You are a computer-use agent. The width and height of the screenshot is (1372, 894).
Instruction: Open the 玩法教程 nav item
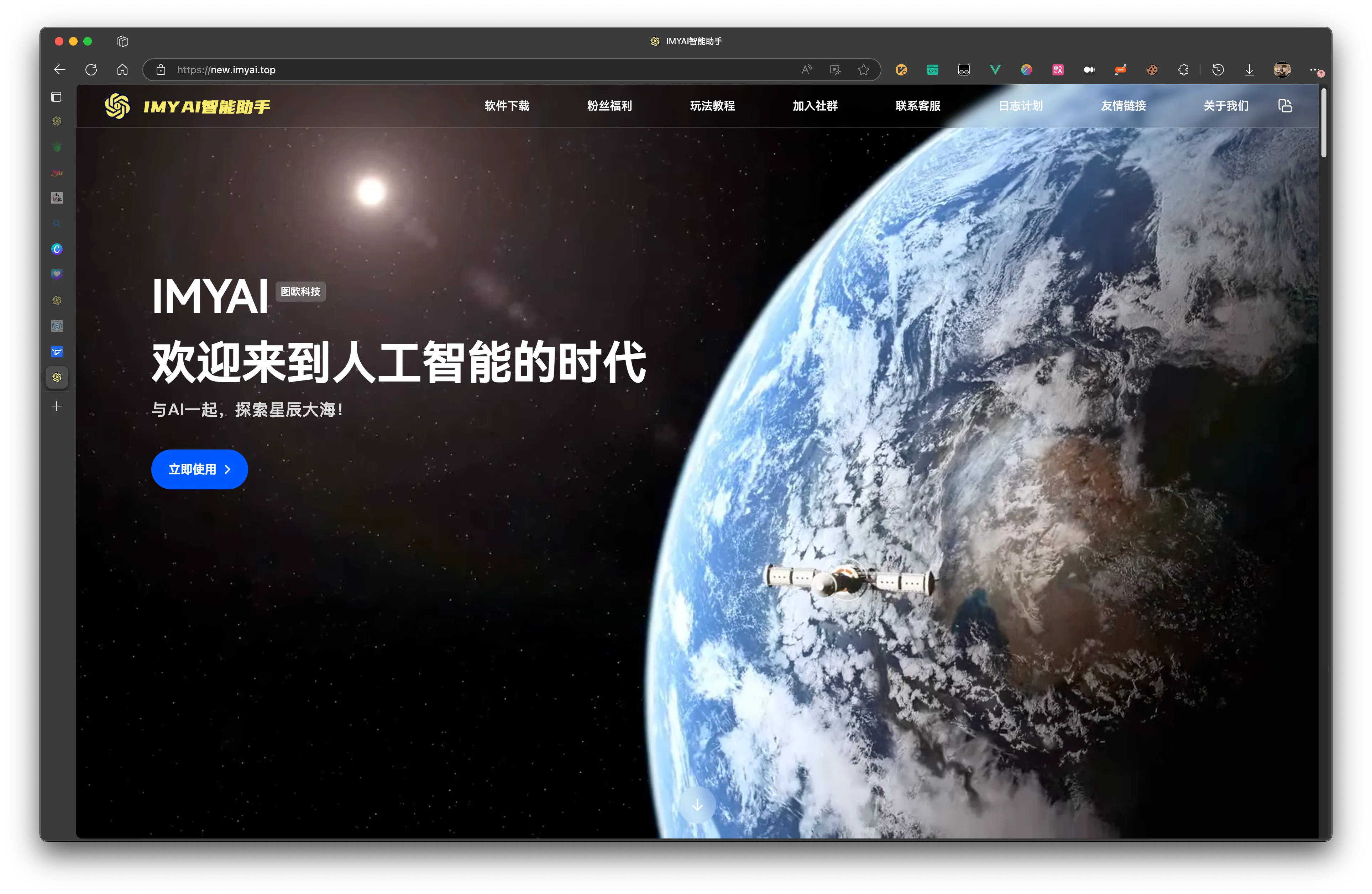point(712,106)
